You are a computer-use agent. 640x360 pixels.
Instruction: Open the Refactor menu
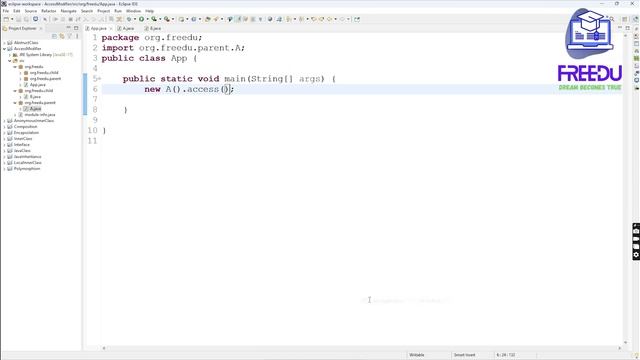49,11
